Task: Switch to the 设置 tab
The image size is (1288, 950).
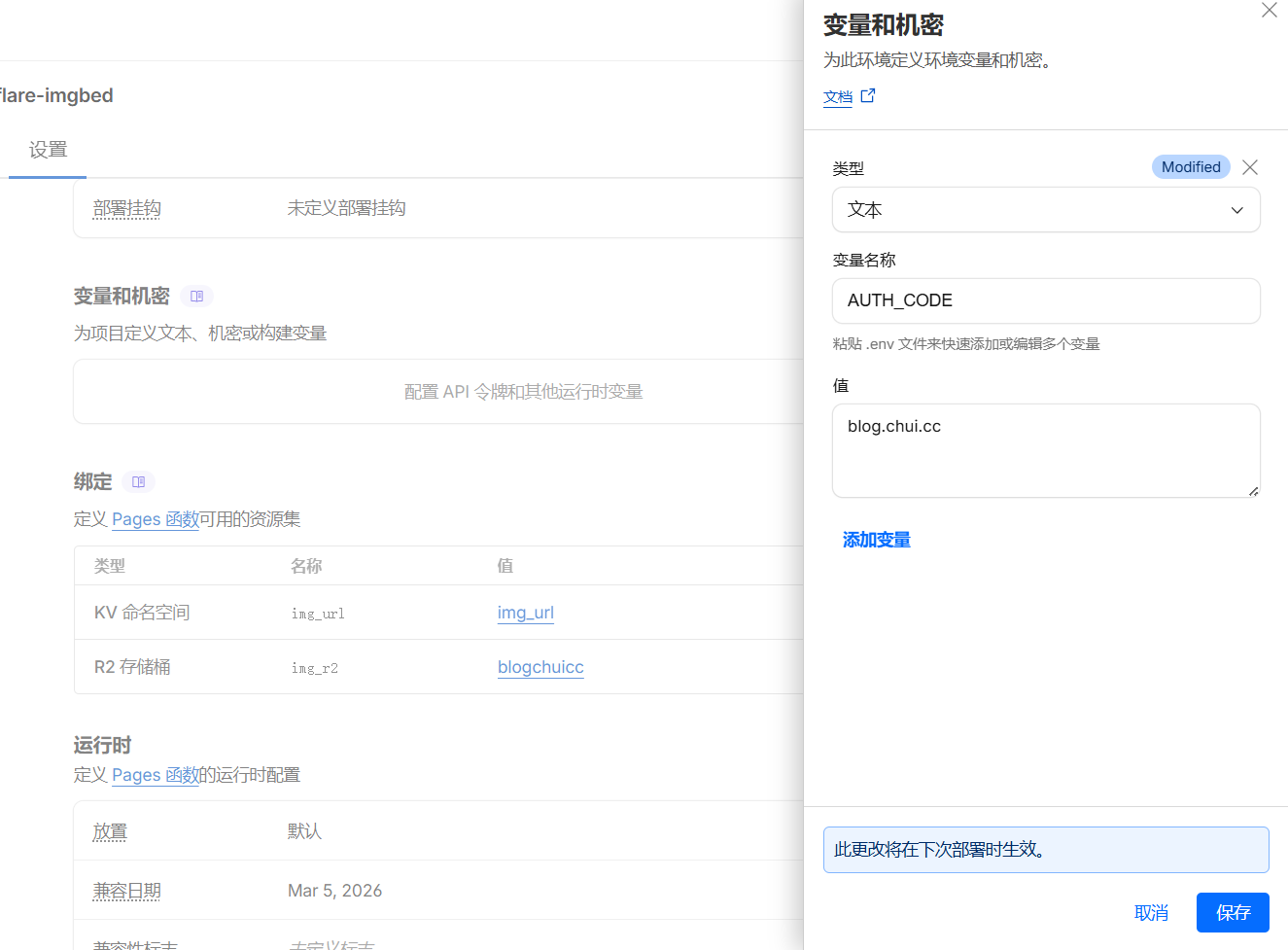Action: click(x=48, y=150)
